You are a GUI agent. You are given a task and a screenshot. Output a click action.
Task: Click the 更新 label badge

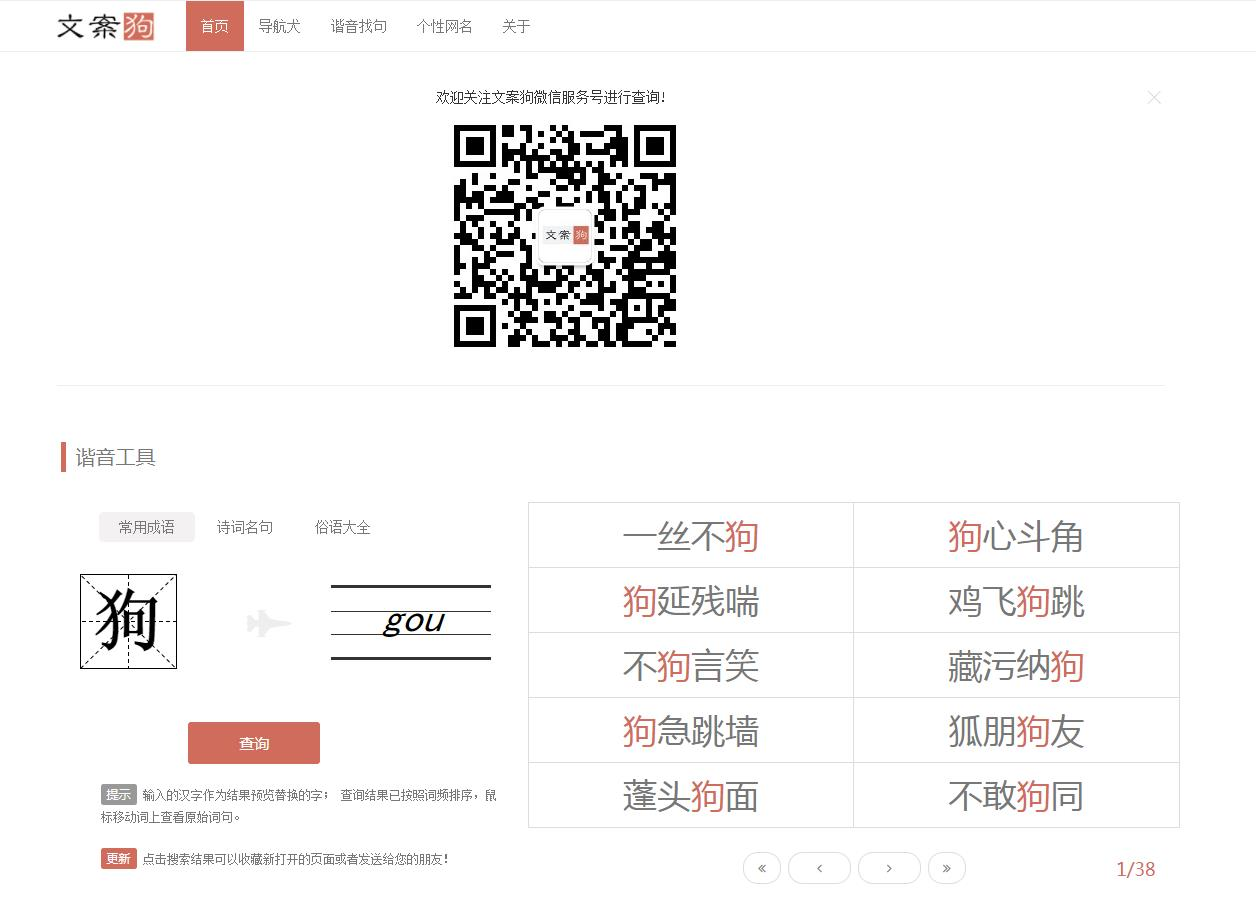[119, 858]
